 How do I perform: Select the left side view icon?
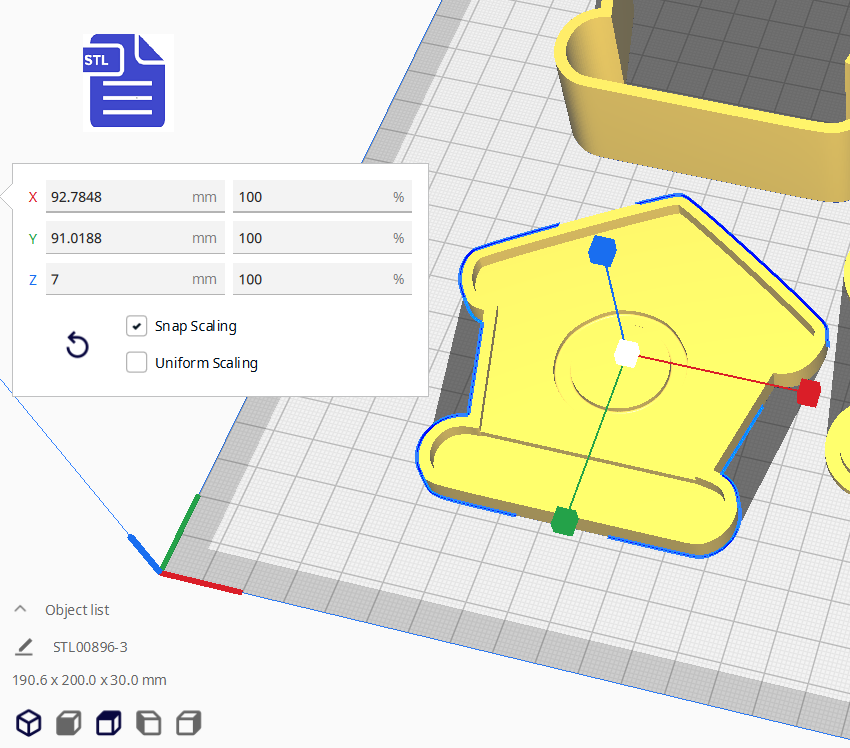[x=148, y=722]
